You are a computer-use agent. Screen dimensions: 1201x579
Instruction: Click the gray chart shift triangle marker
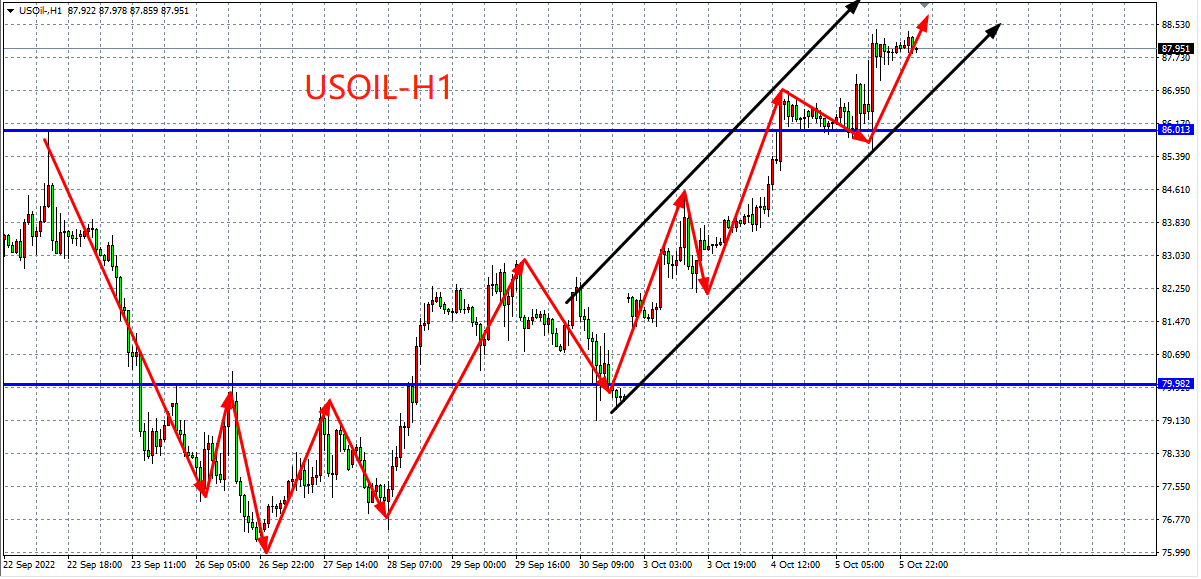click(x=925, y=5)
